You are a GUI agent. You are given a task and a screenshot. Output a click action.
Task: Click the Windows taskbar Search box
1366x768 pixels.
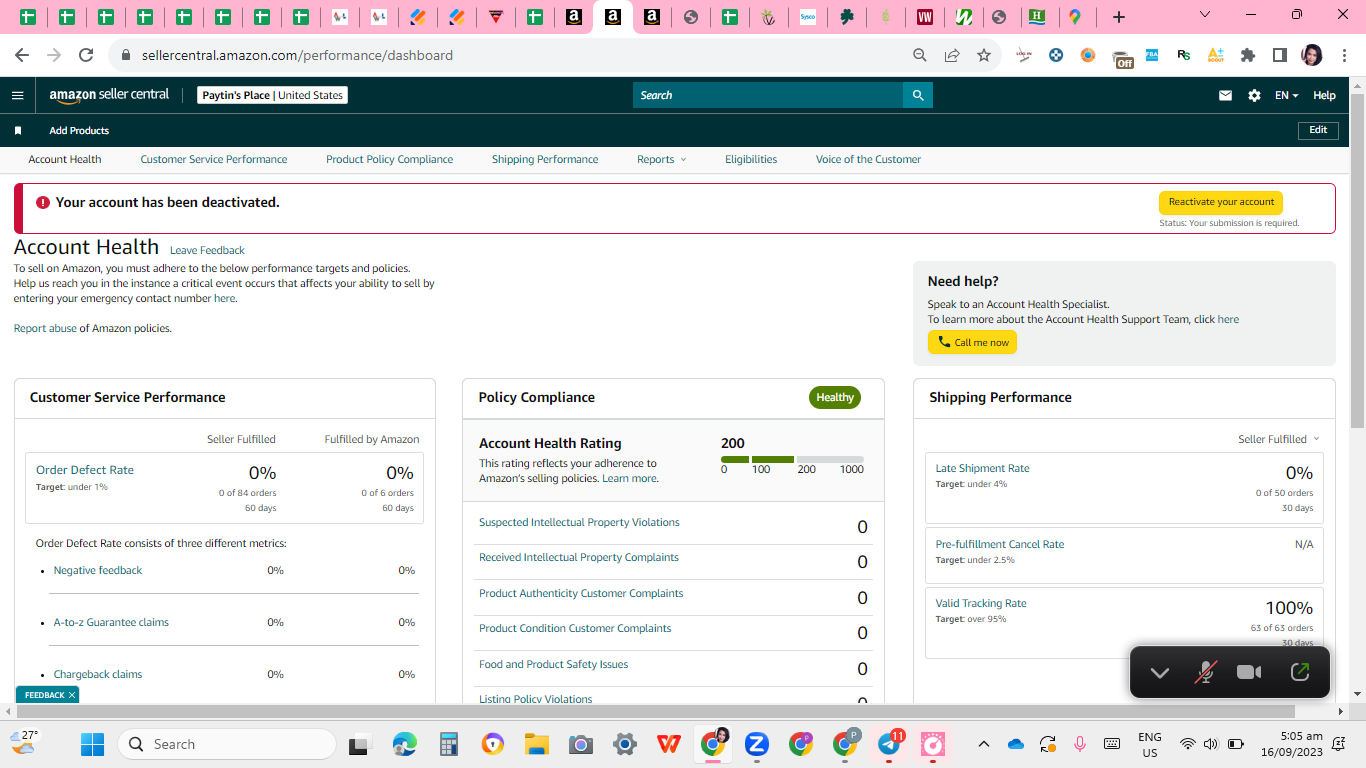[x=226, y=744]
